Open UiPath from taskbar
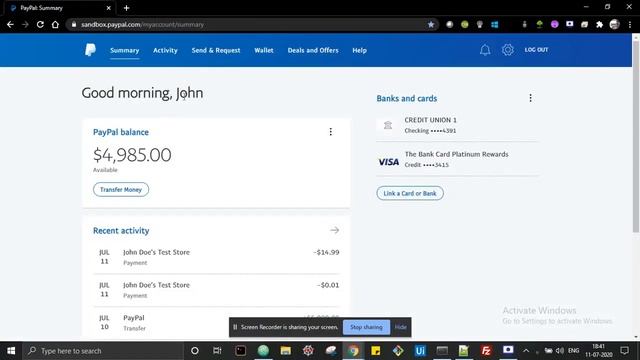 420,351
